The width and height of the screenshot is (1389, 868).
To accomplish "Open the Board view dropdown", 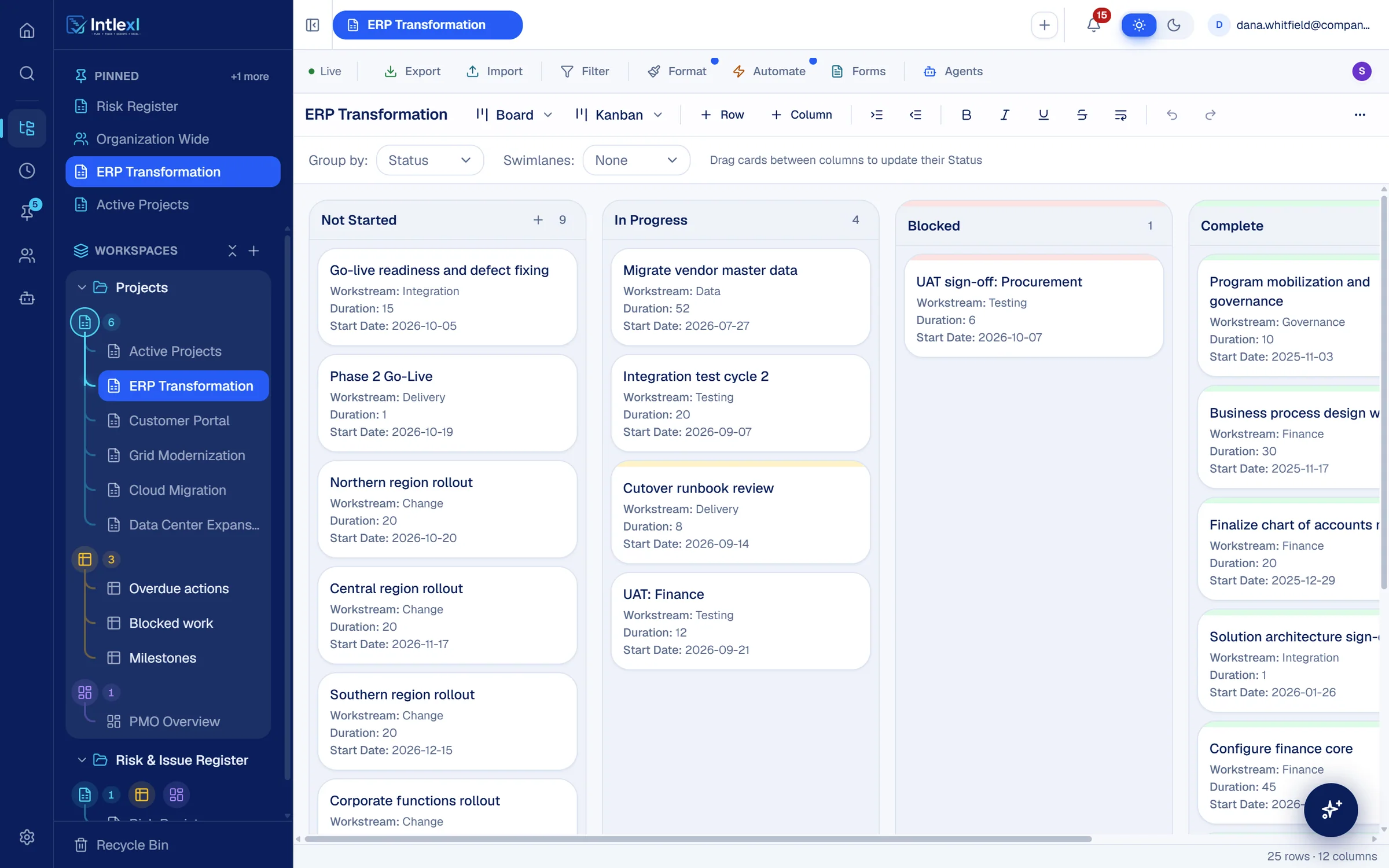I will click(514, 115).
